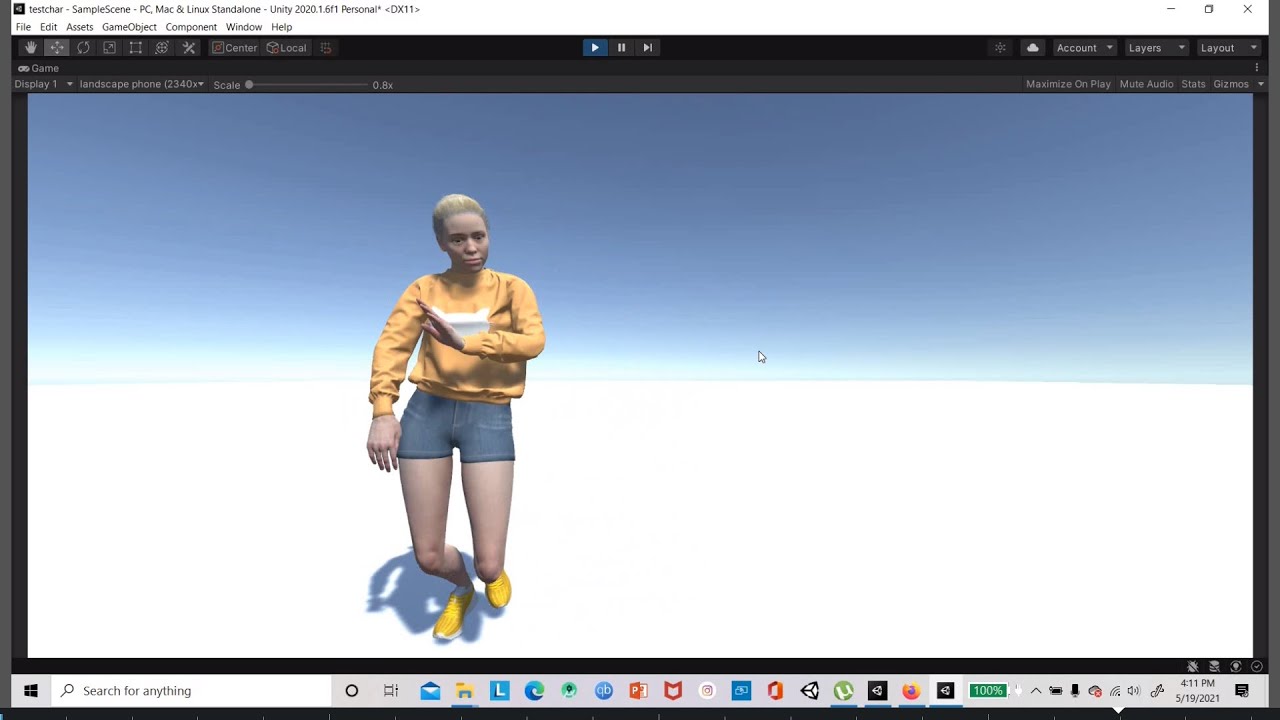The image size is (1280, 720).
Task: Toggle handle rotation Local button
Action: tap(286, 48)
